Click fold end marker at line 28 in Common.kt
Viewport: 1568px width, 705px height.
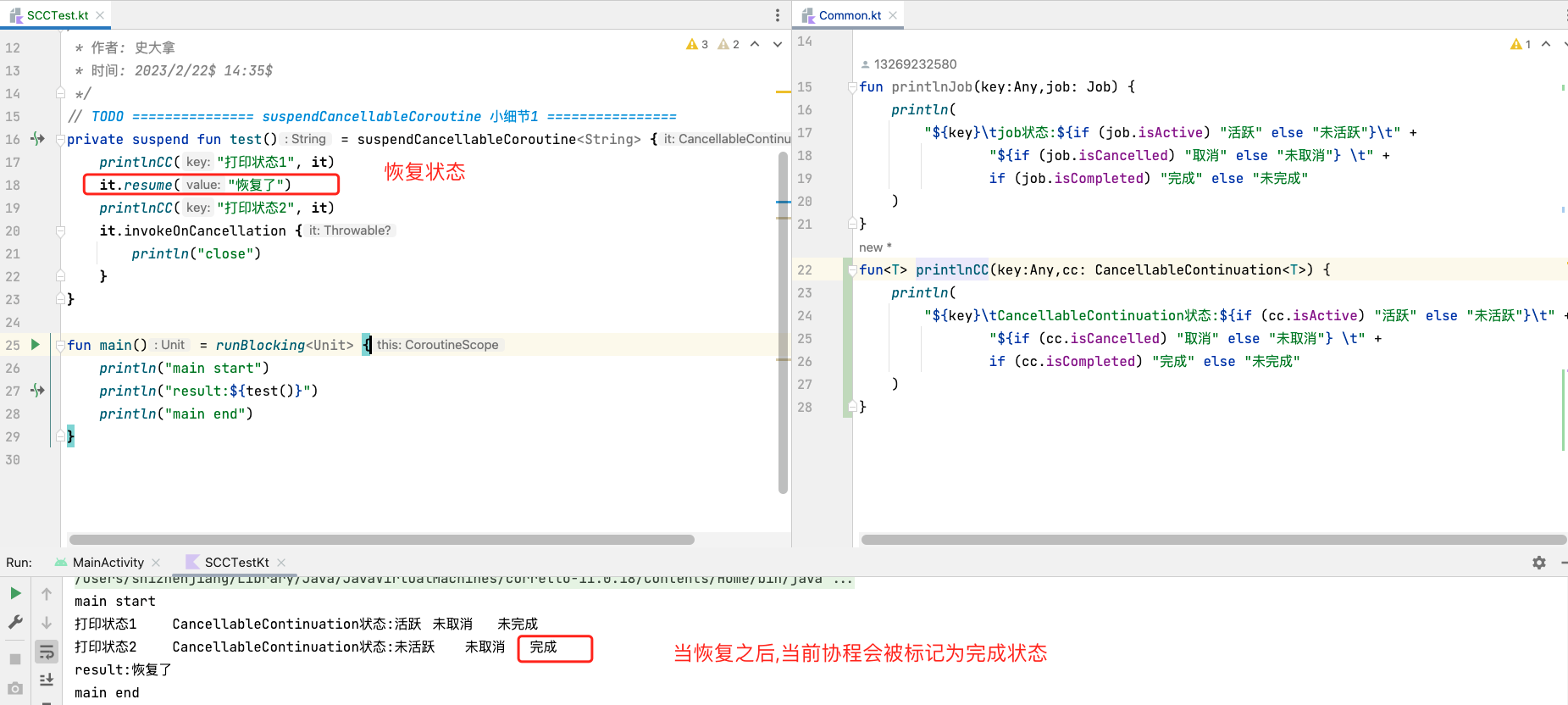[852, 407]
